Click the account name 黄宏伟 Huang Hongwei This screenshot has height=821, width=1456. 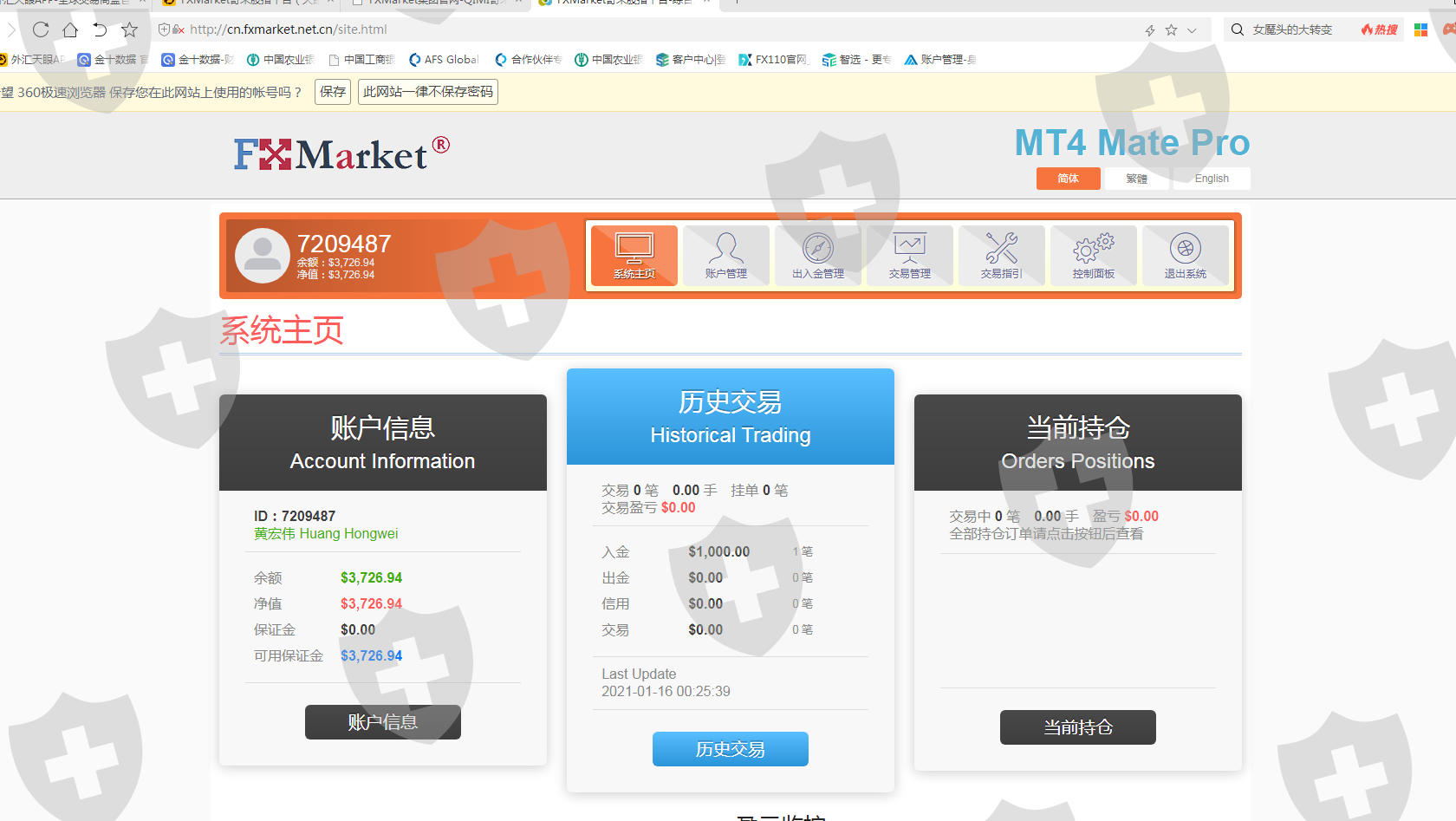click(x=326, y=534)
